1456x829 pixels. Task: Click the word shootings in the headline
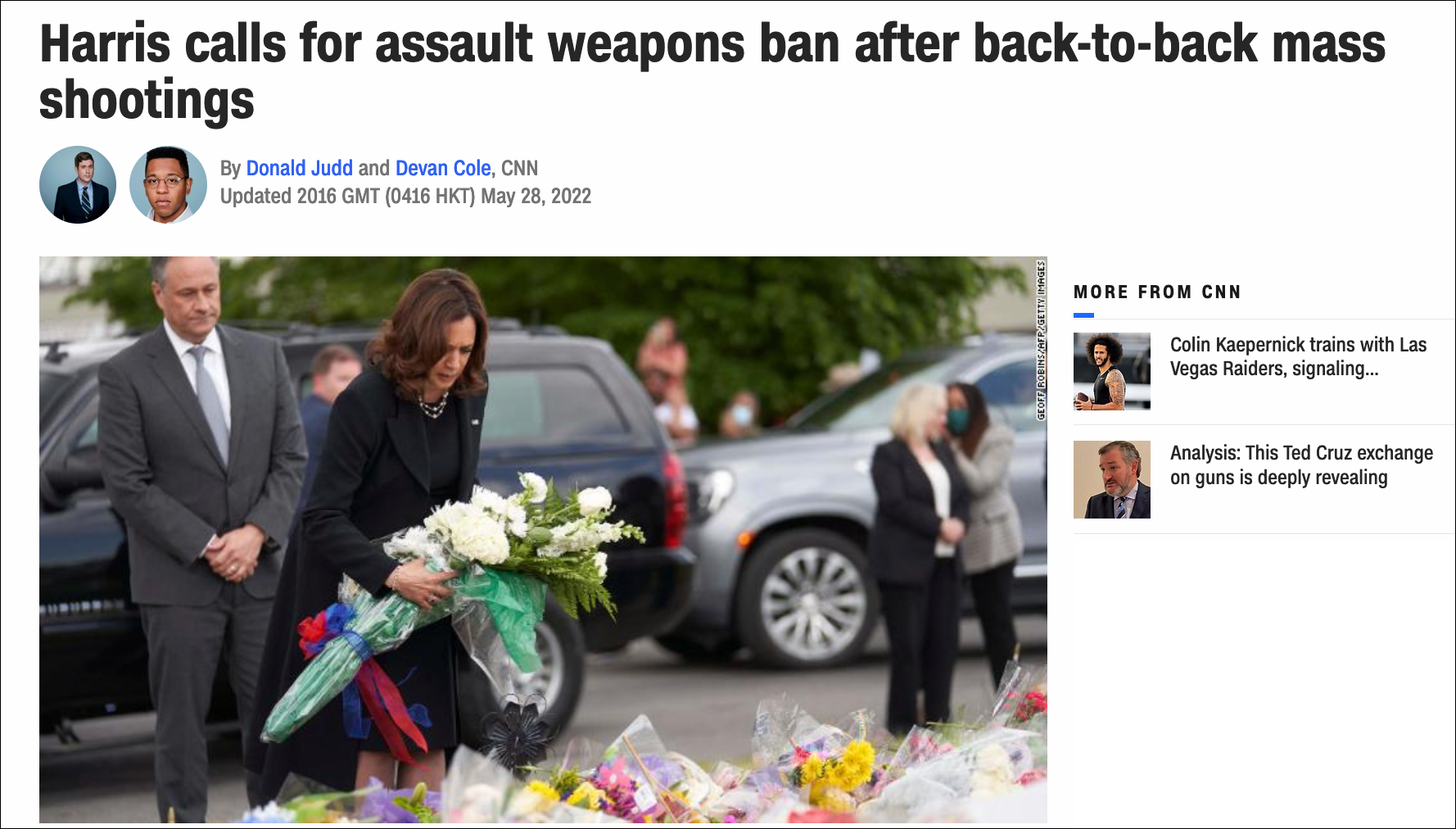pyautogui.click(x=147, y=100)
